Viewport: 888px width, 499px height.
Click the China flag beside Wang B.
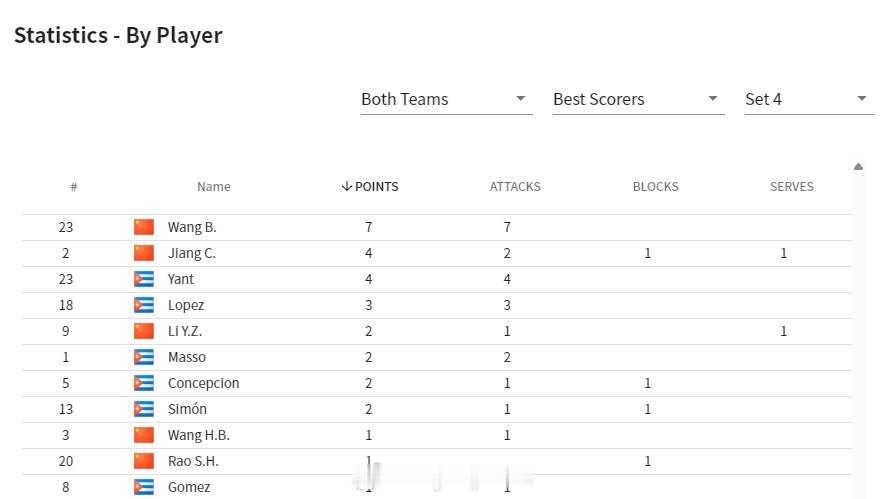point(144,227)
